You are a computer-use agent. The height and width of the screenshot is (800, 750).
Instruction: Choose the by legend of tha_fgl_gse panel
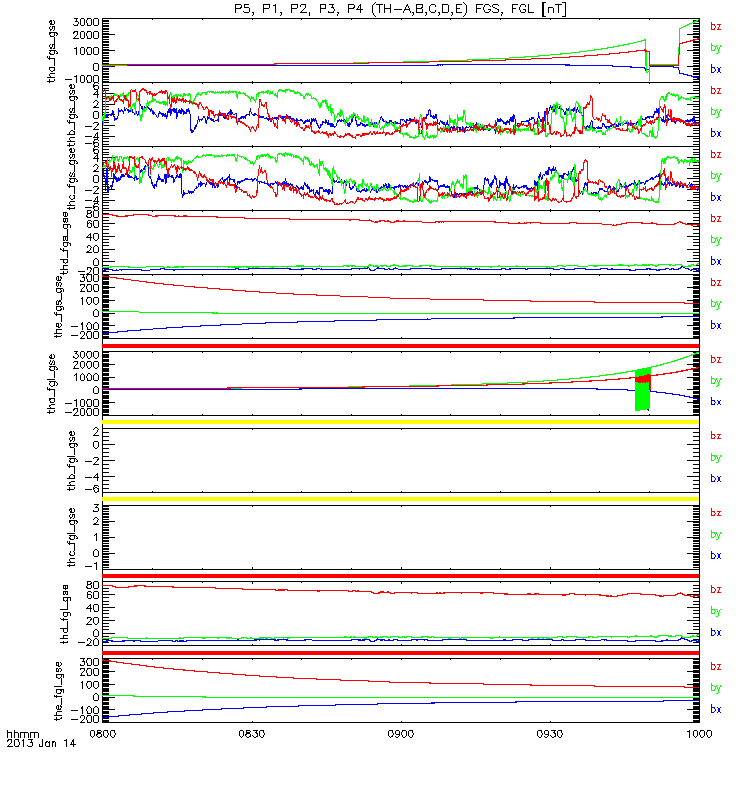click(x=716, y=381)
